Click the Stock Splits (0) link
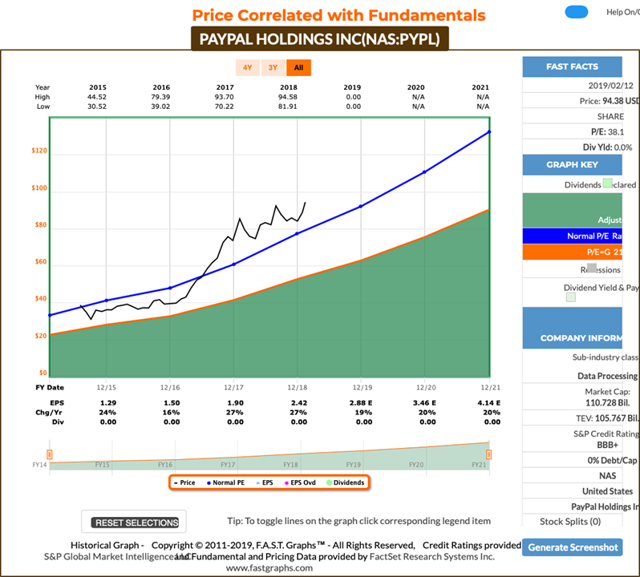 point(570,522)
